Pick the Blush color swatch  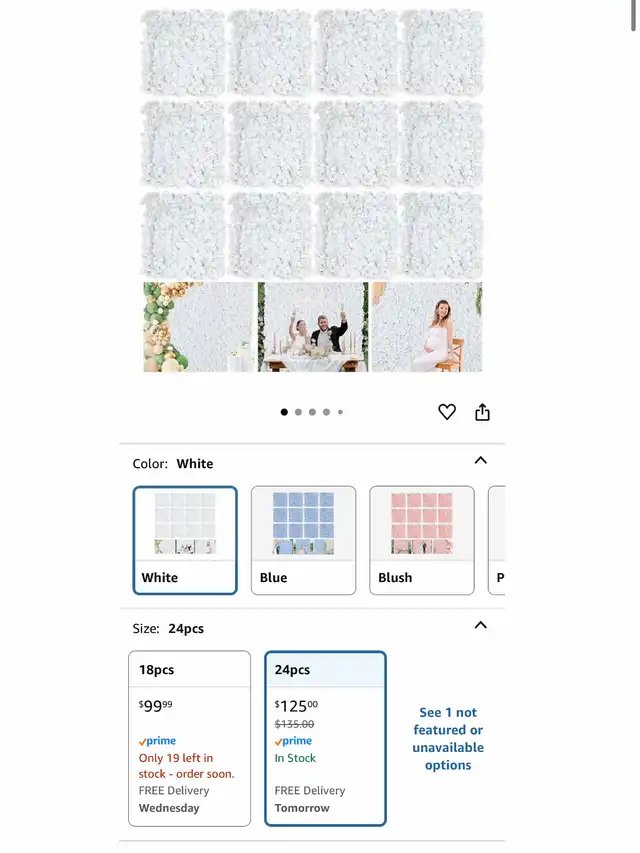pyautogui.click(x=422, y=540)
